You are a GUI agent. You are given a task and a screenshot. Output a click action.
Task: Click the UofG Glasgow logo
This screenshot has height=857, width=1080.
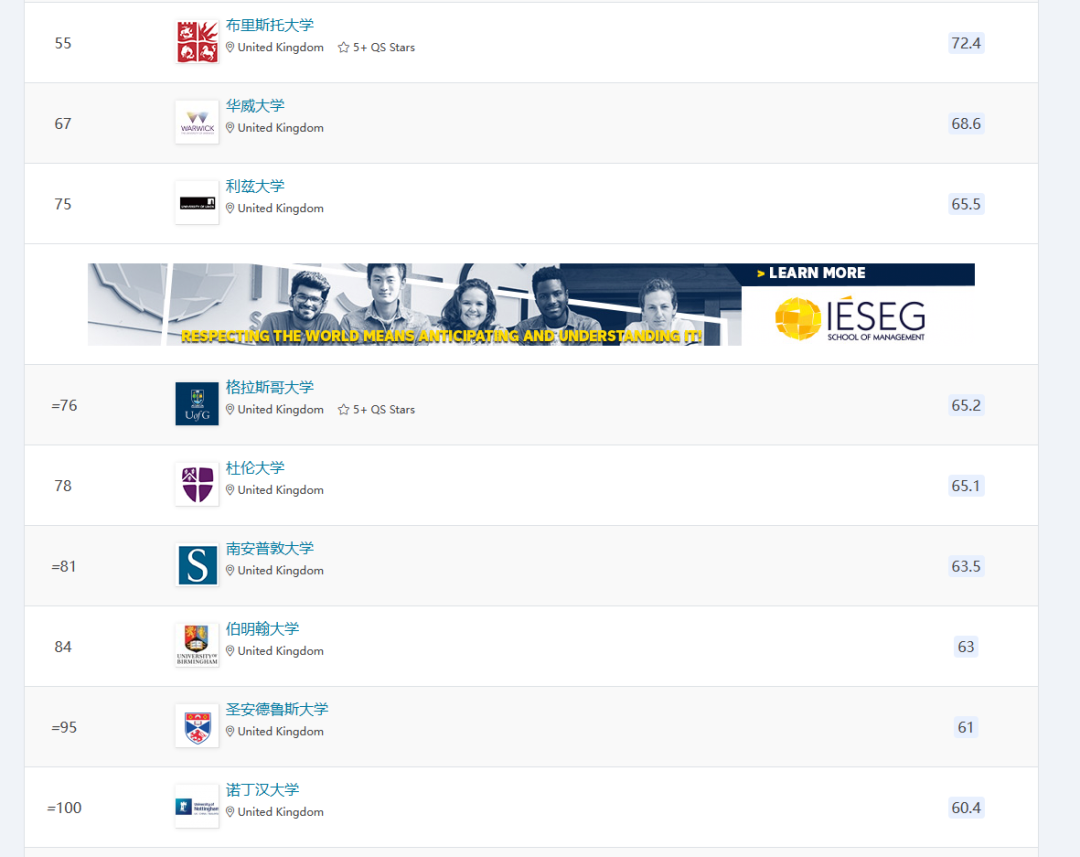197,404
